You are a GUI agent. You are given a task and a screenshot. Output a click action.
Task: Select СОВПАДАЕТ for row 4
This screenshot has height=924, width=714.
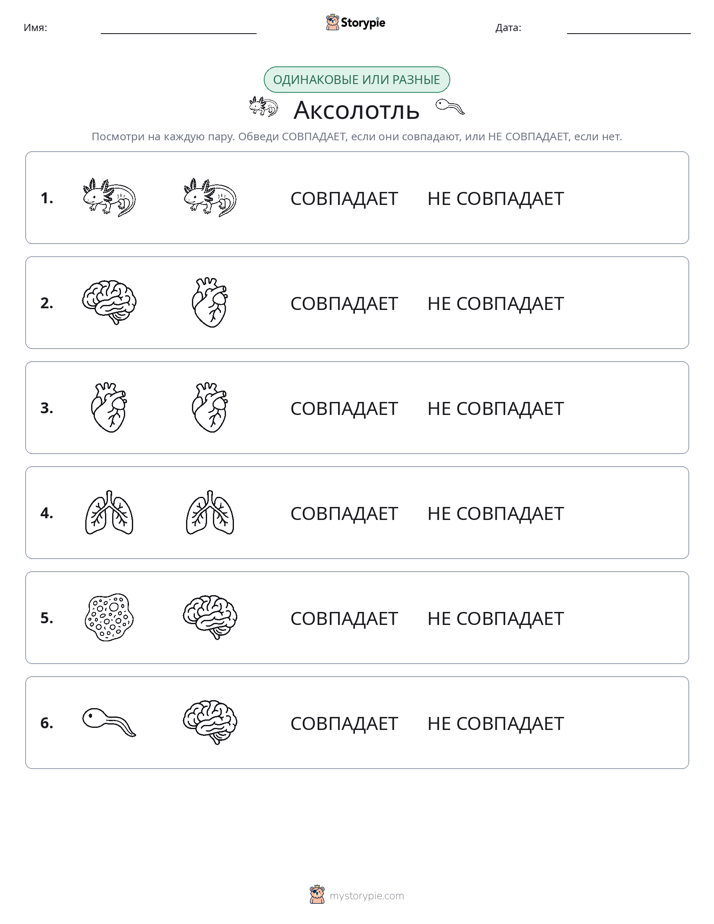pyautogui.click(x=344, y=513)
